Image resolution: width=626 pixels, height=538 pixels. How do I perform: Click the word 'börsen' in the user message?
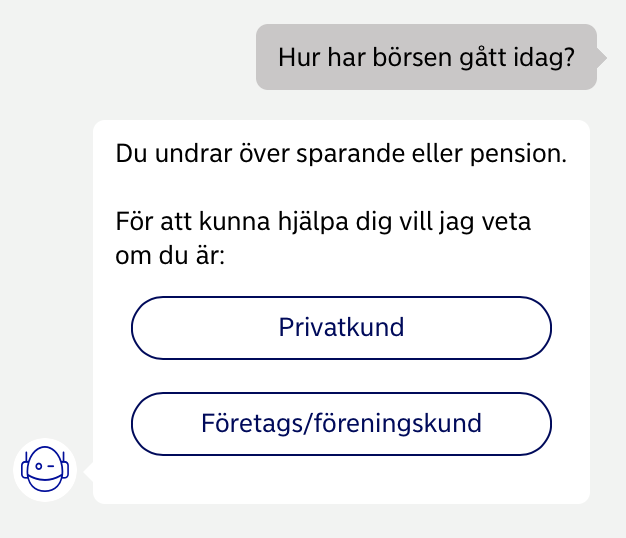[x=412, y=57]
